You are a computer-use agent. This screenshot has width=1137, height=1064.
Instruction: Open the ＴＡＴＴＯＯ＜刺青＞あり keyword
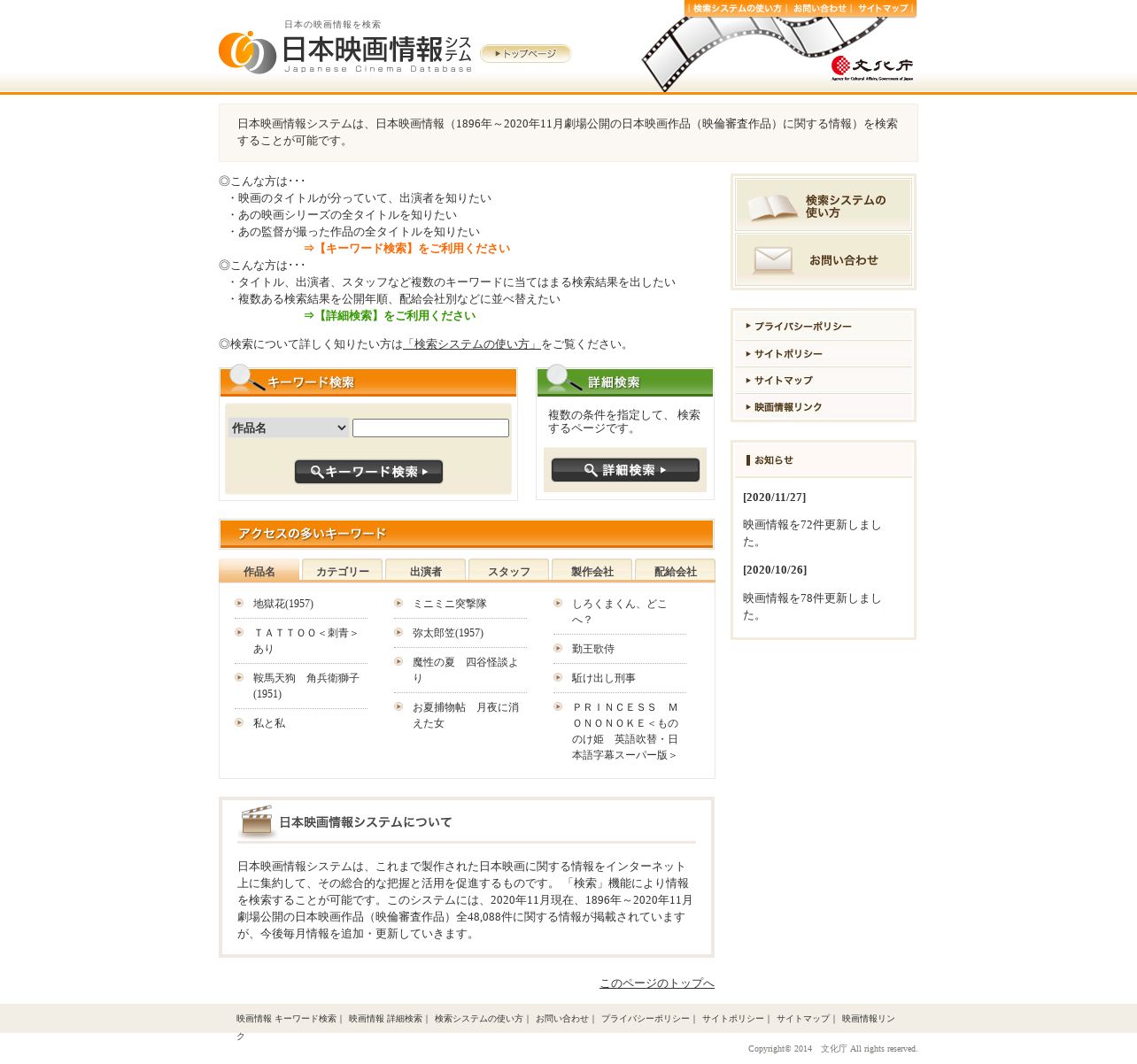pos(306,641)
